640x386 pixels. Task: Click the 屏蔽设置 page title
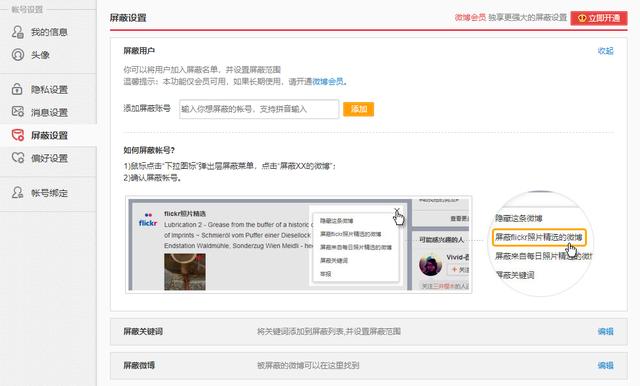pos(128,18)
